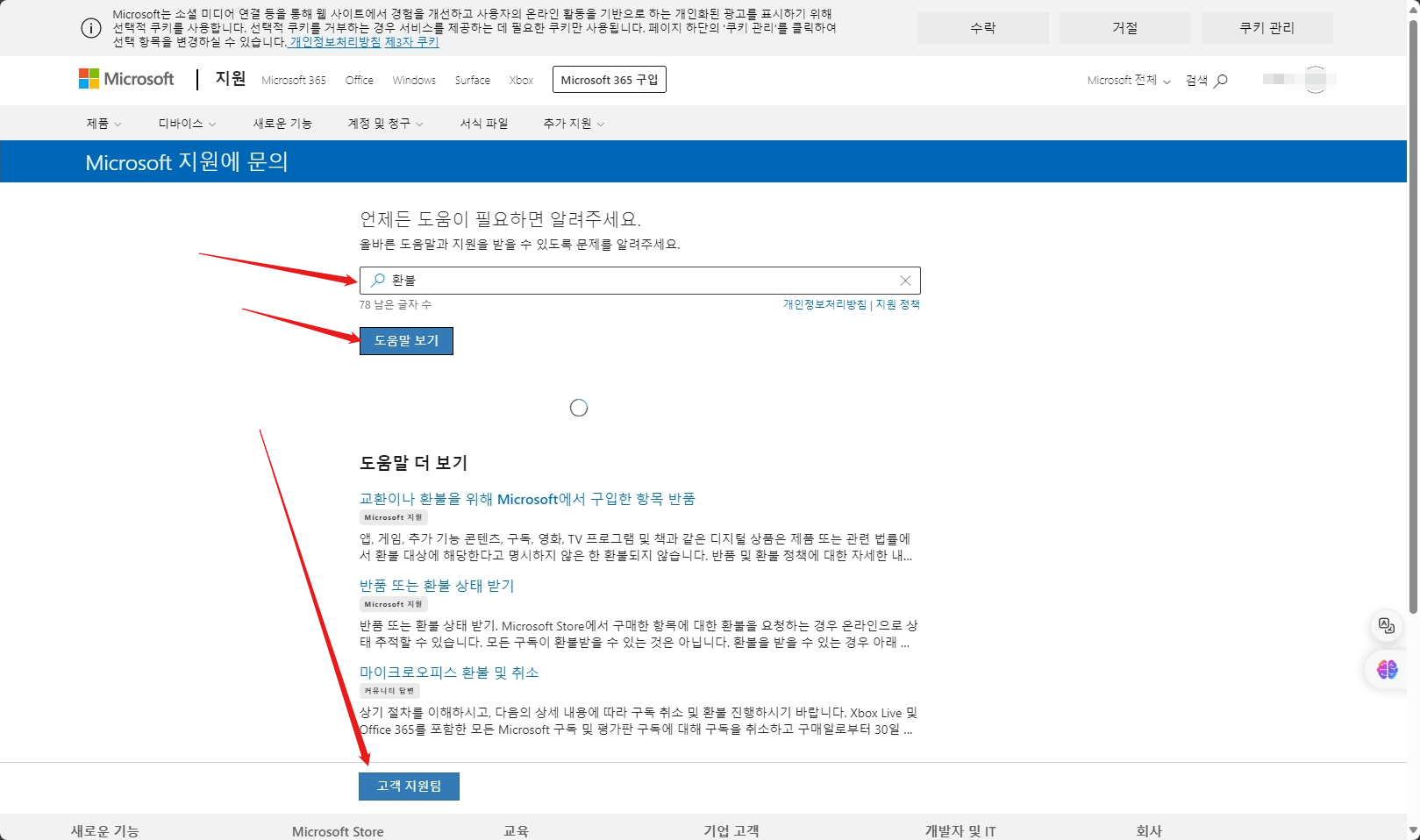
Task: Expand the 제품 dropdown menu
Action: click(103, 124)
